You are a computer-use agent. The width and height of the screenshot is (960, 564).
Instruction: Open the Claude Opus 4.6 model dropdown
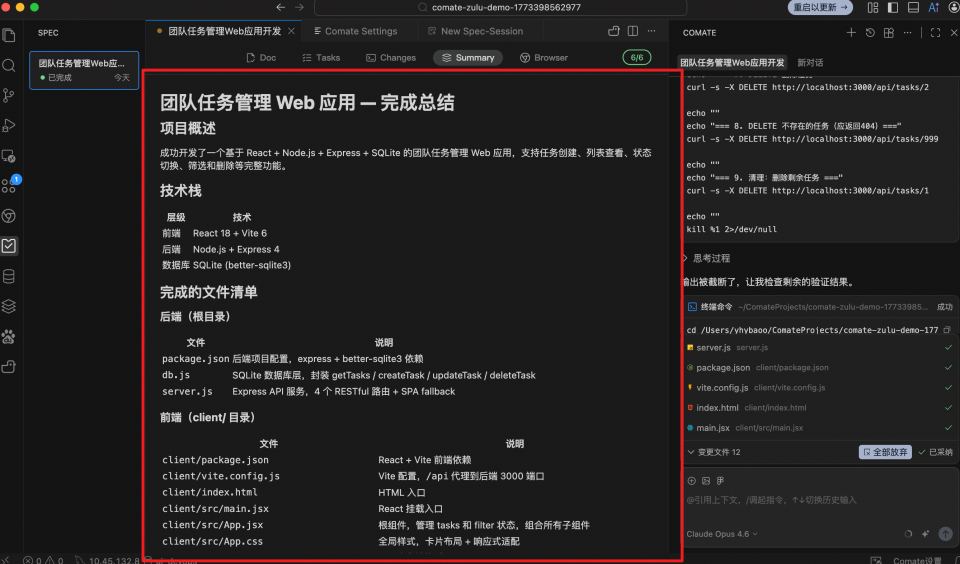pos(722,534)
